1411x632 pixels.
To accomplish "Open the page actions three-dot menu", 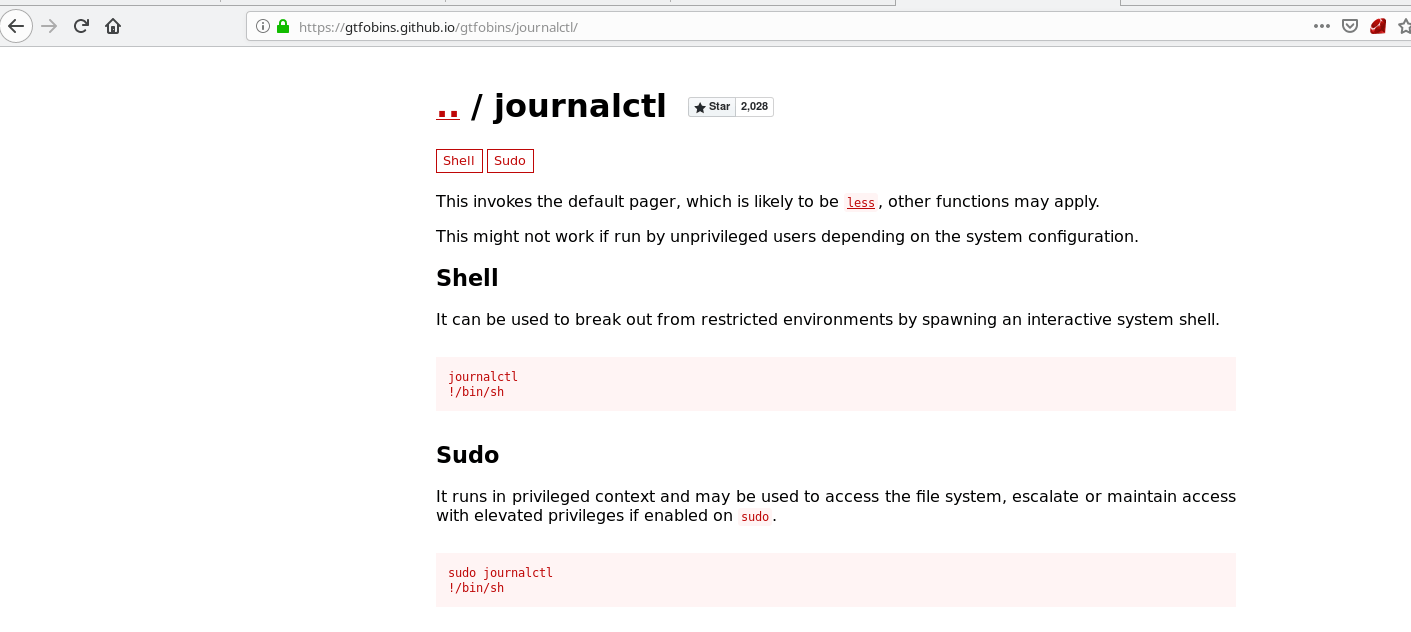I will 1321,27.
